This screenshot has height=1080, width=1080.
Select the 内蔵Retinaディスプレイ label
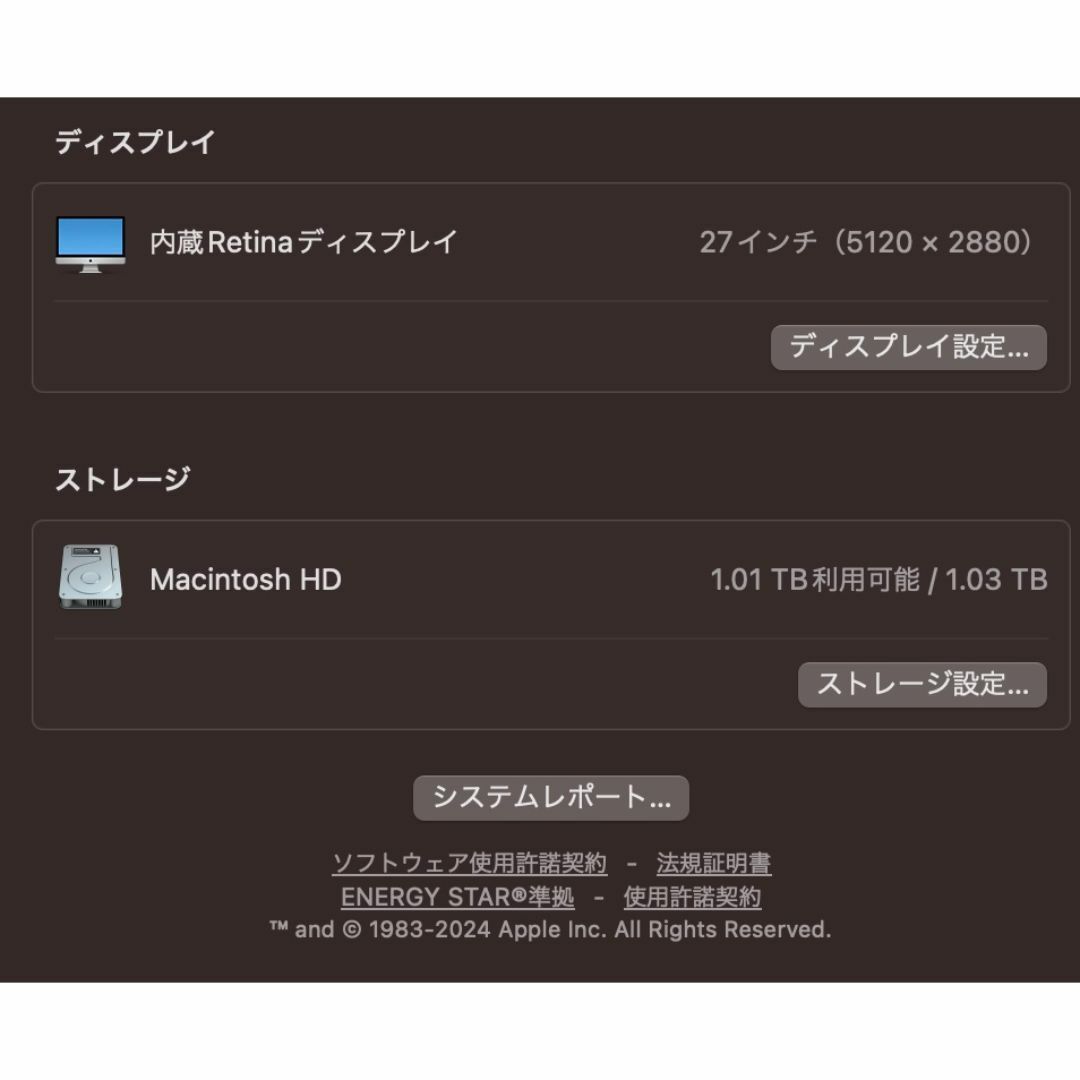pyautogui.click(x=304, y=242)
